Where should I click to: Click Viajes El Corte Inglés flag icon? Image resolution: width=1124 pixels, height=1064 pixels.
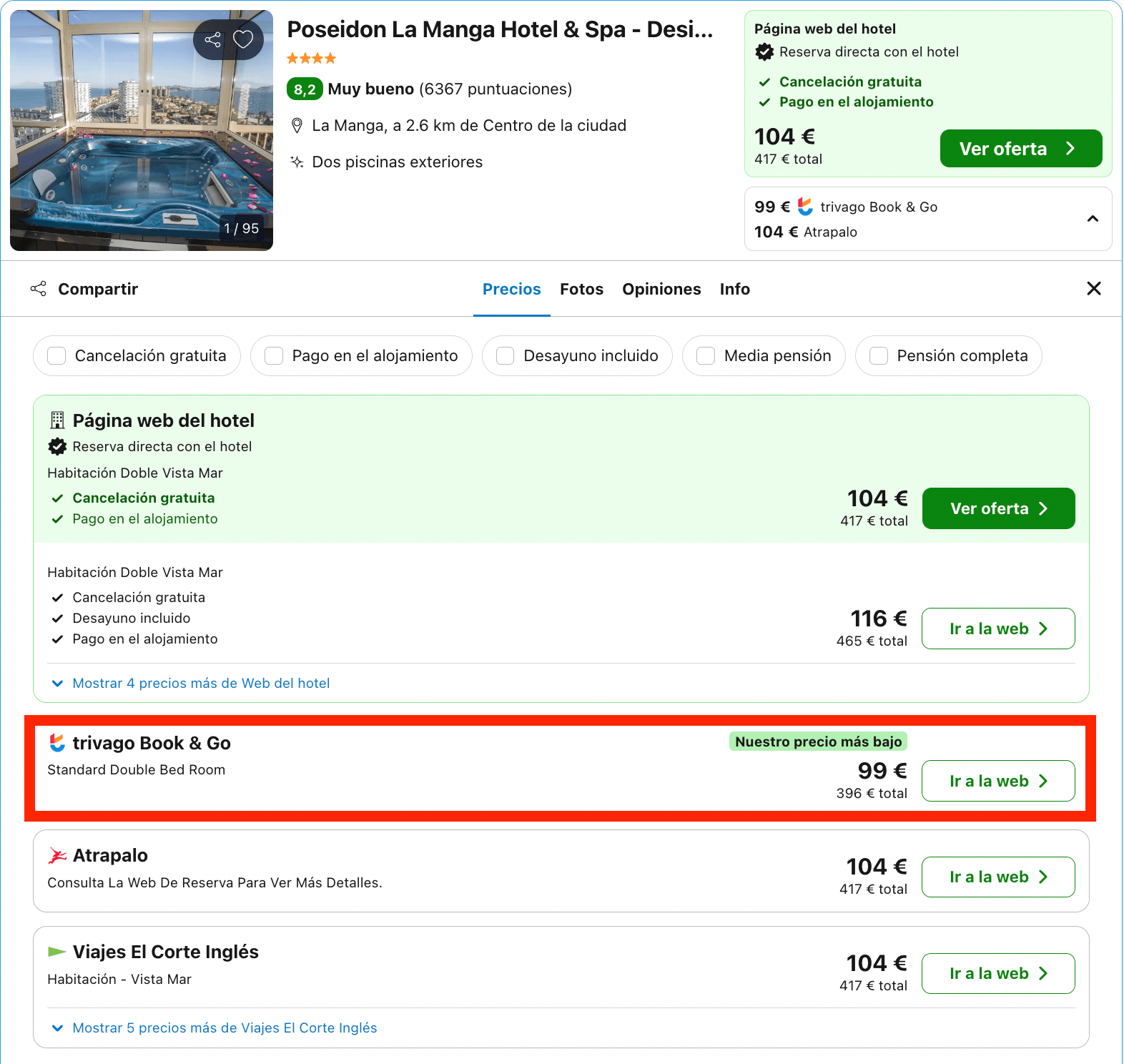[56, 952]
